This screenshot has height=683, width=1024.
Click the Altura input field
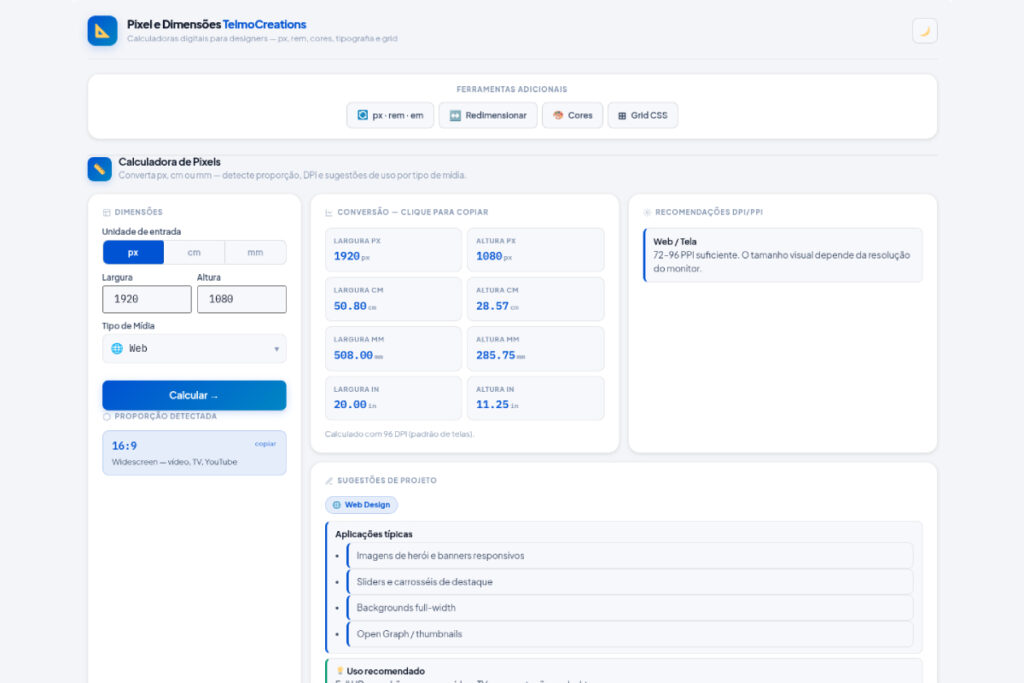pyautogui.click(x=241, y=299)
